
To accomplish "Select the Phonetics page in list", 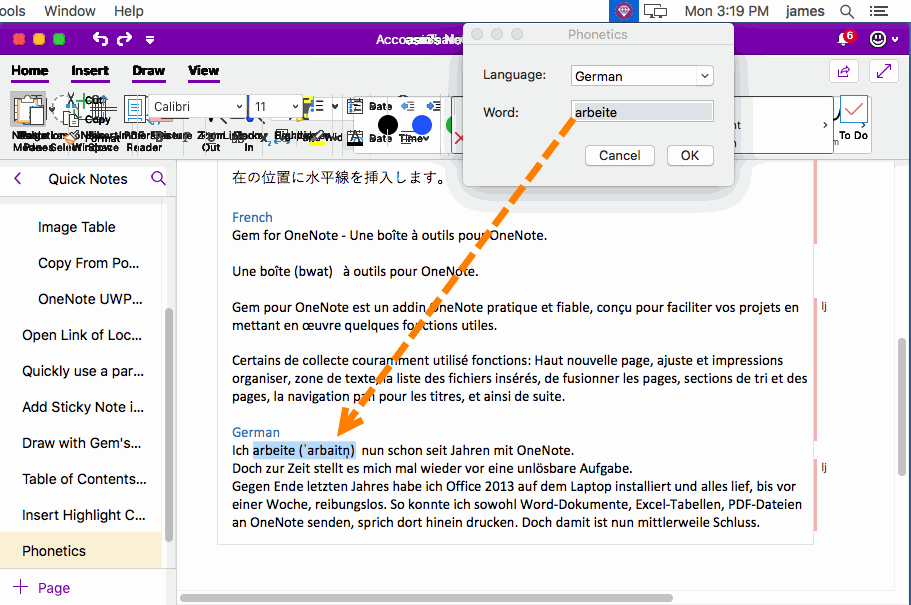I will pos(81,550).
